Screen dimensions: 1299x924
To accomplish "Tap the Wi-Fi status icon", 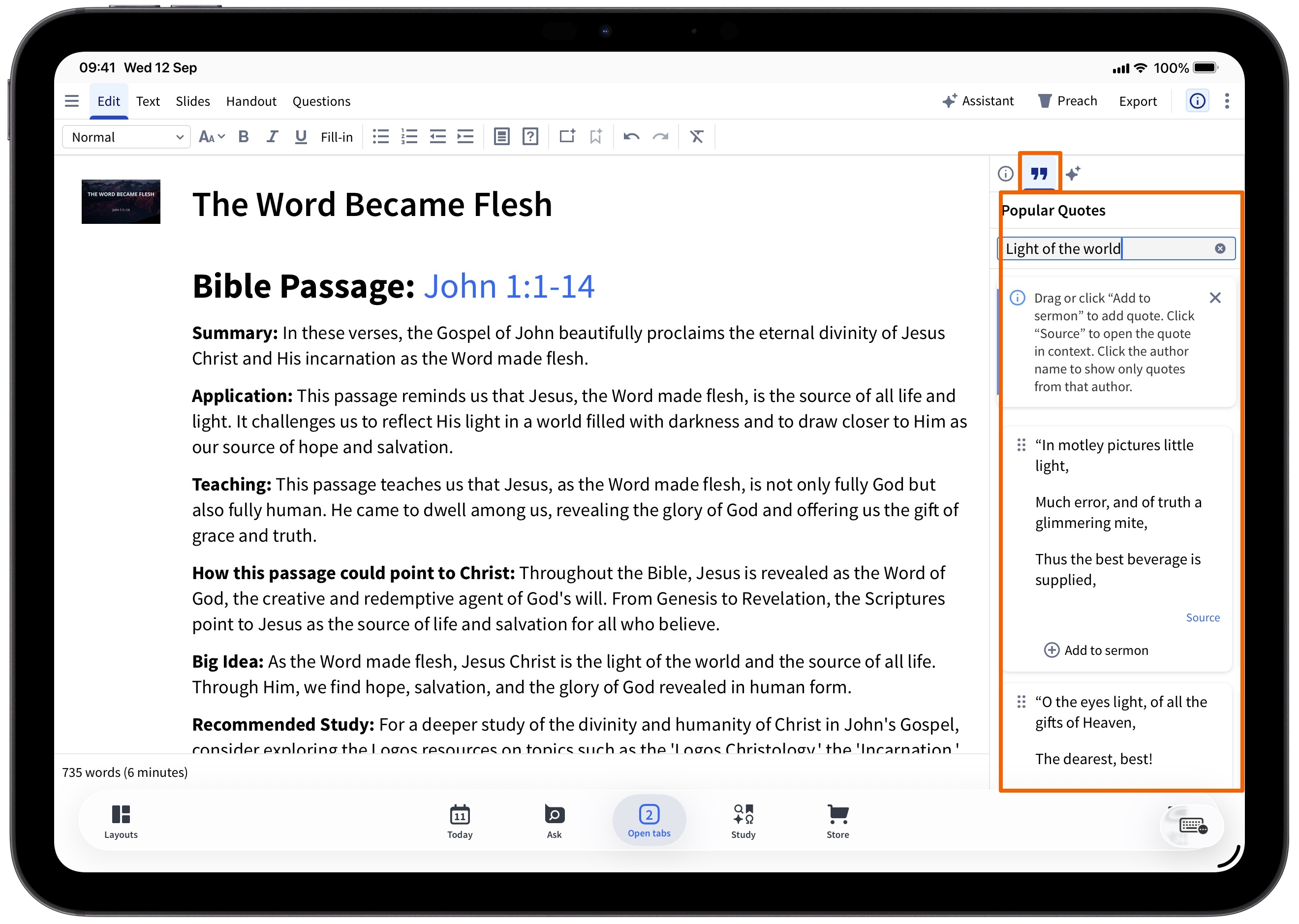I will tap(1141, 68).
